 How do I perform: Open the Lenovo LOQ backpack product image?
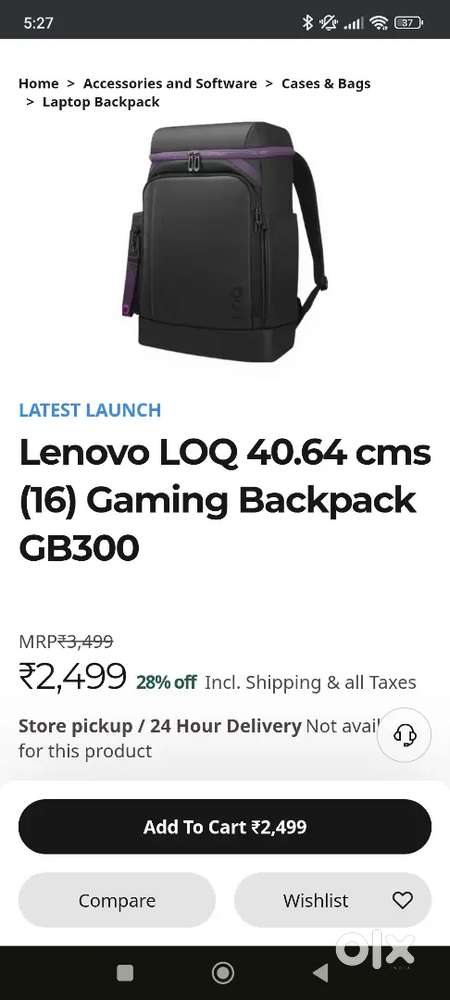point(224,241)
